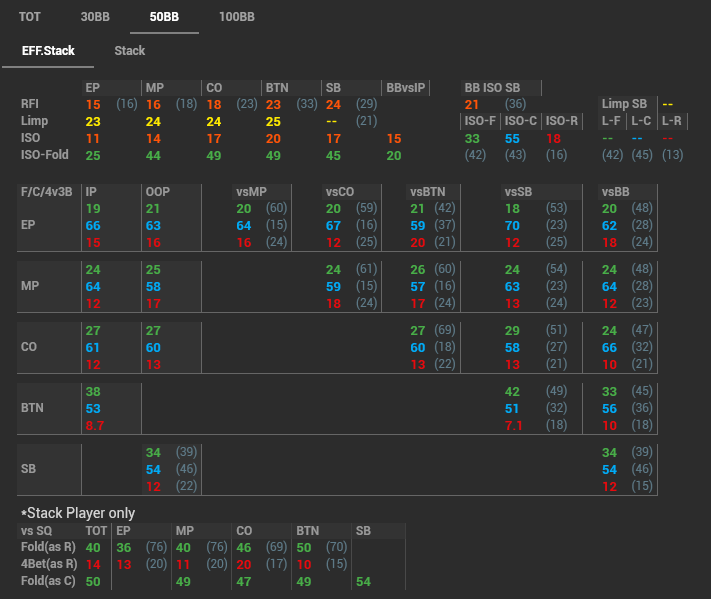Switch to the TOT tab
The image size is (711, 599).
click(x=29, y=17)
